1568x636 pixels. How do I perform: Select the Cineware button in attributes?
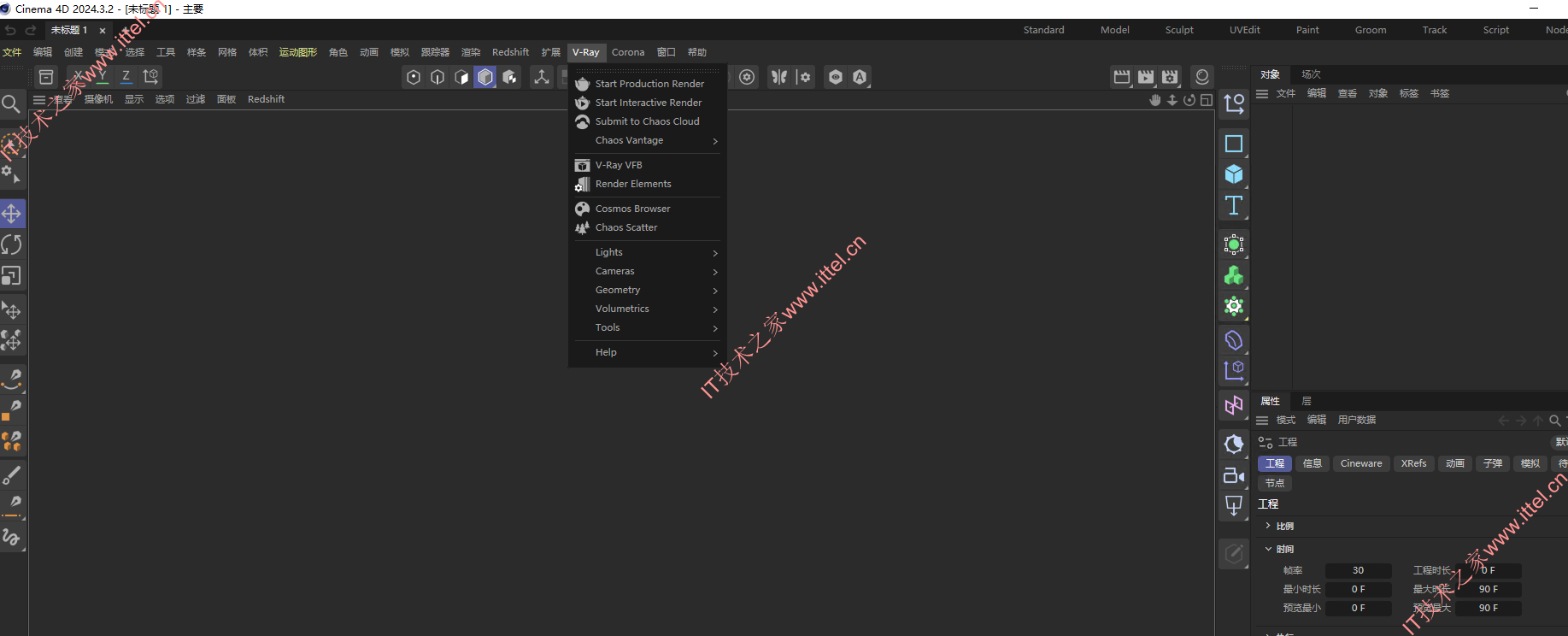coord(1361,463)
